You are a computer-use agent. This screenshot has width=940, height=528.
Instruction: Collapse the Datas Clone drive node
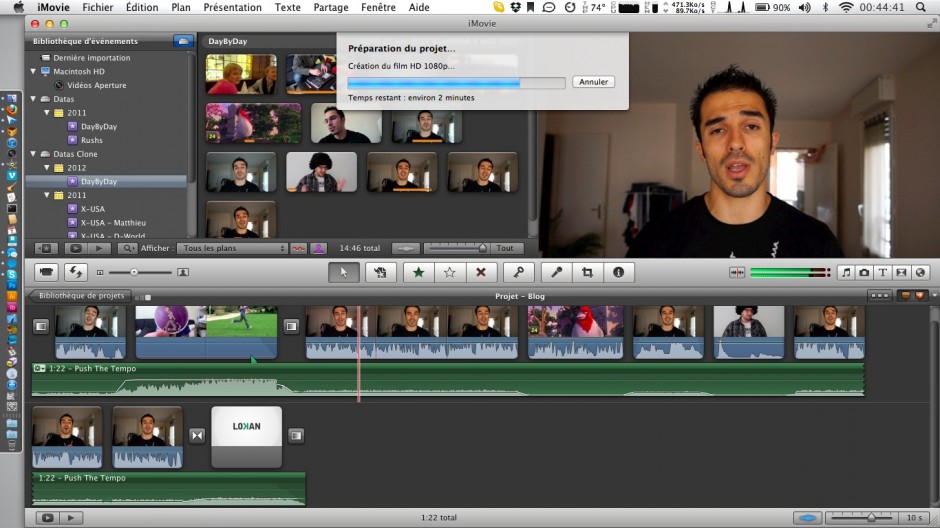pyautogui.click(x=34, y=154)
